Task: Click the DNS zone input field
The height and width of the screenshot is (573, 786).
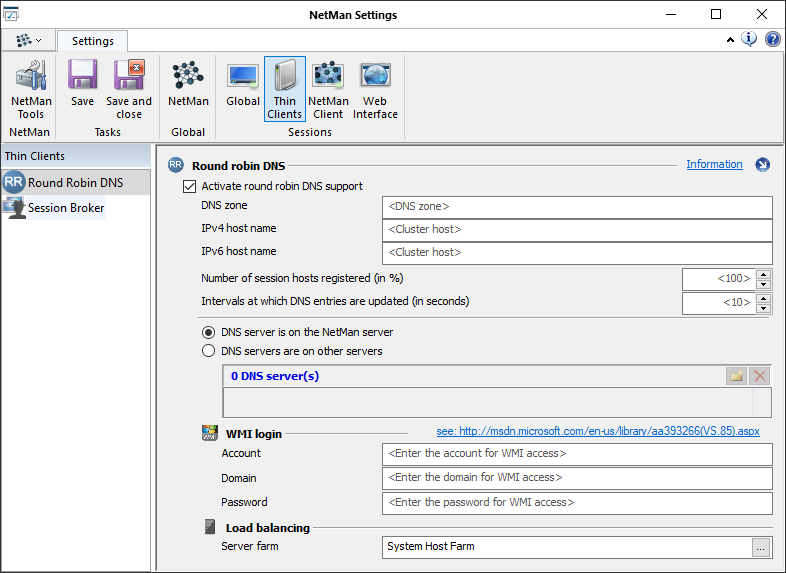Action: pos(577,207)
